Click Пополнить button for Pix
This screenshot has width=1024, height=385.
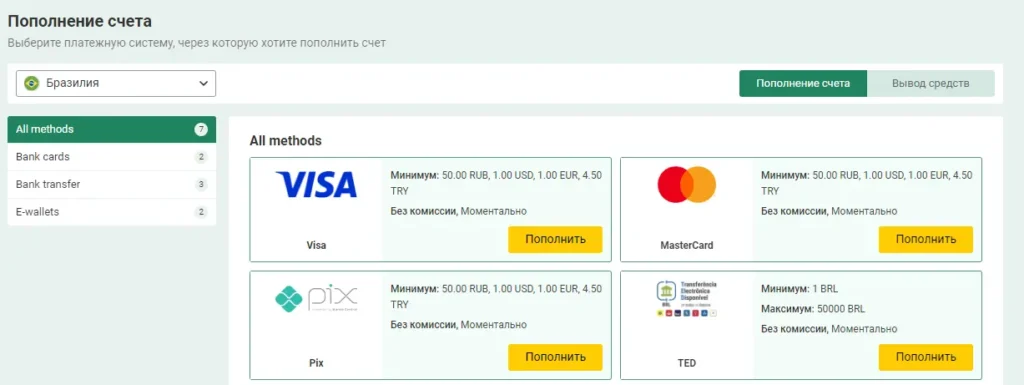(x=555, y=358)
